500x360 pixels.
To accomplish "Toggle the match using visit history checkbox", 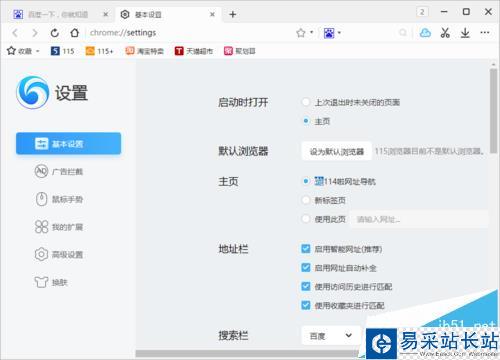I will pyautogui.click(x=305, y=286).
